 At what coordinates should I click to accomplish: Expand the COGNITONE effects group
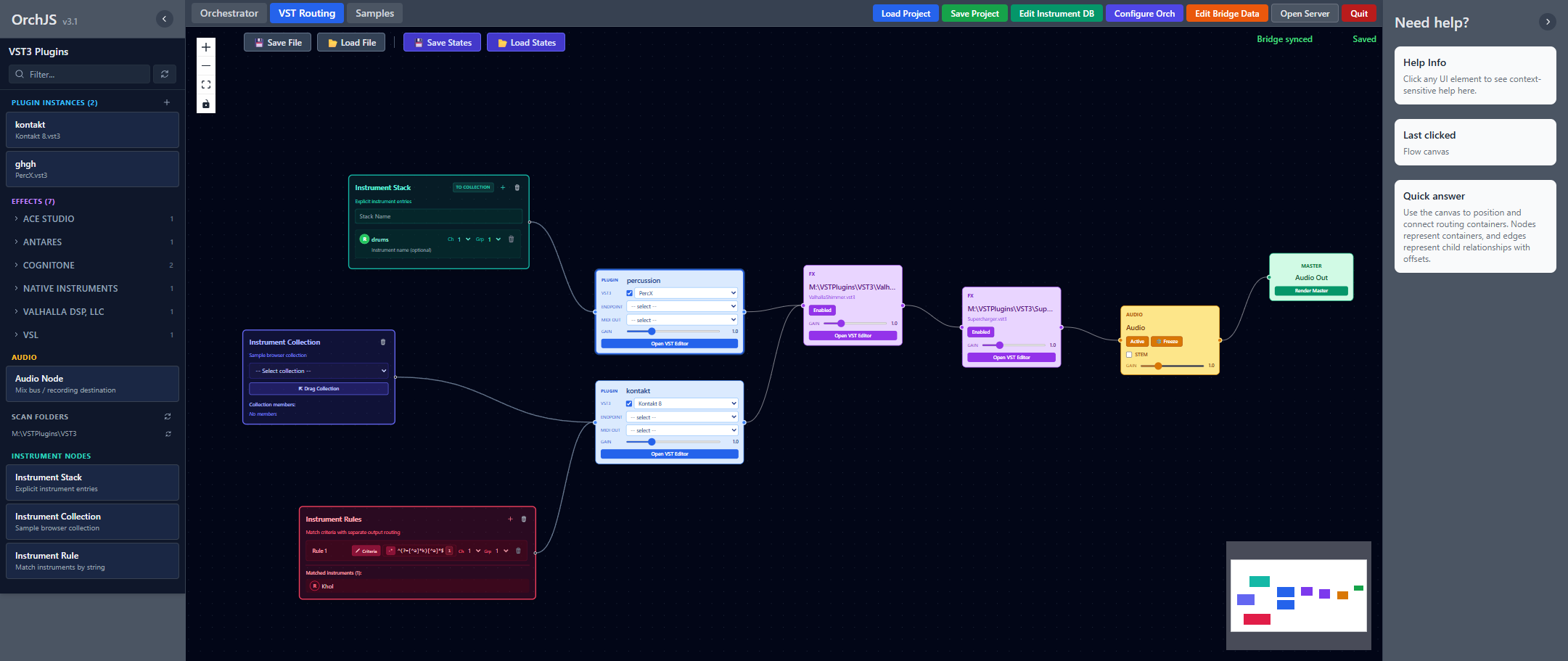[93, 265]
